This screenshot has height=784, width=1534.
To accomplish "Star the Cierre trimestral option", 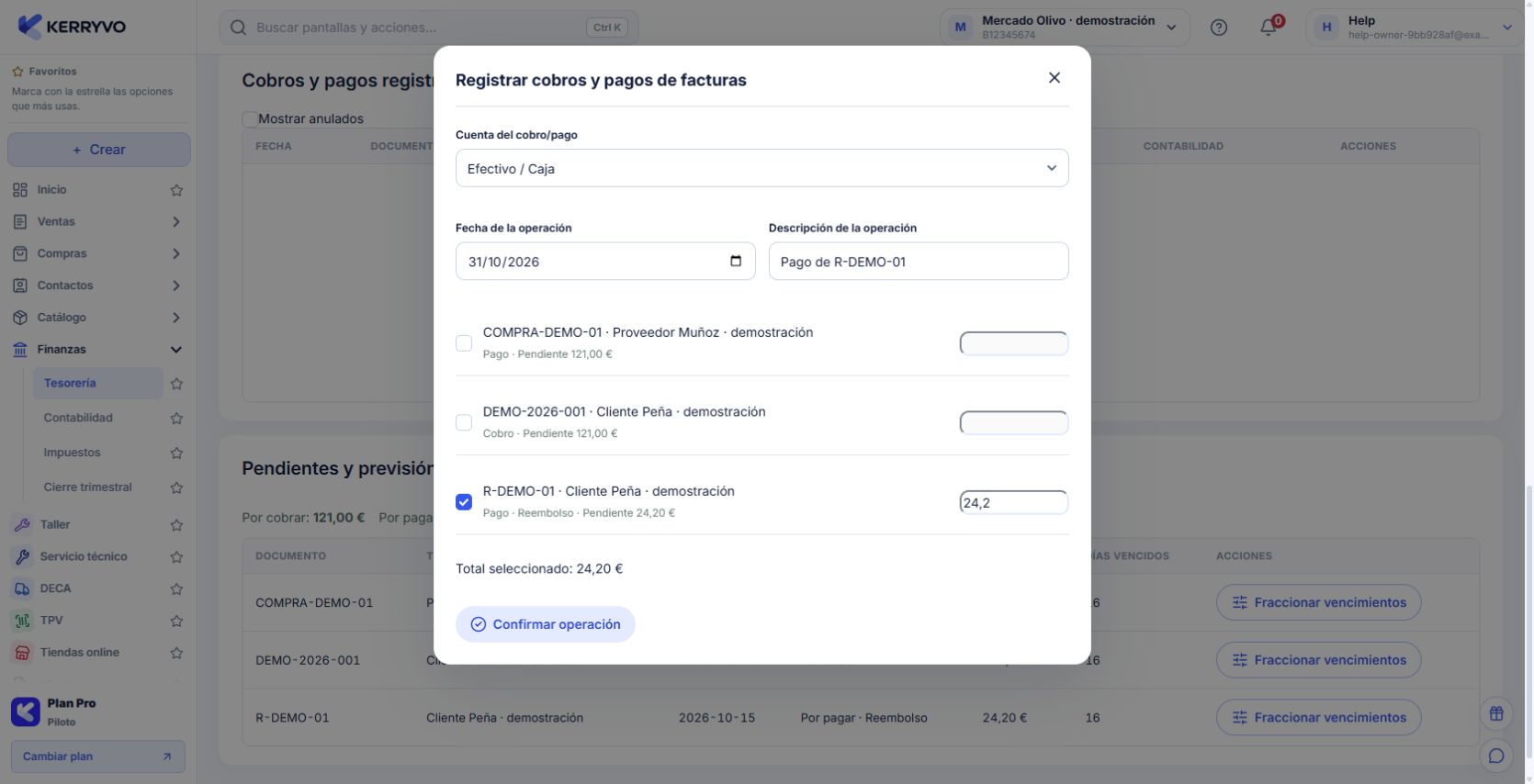I will [x=176, y=487].
